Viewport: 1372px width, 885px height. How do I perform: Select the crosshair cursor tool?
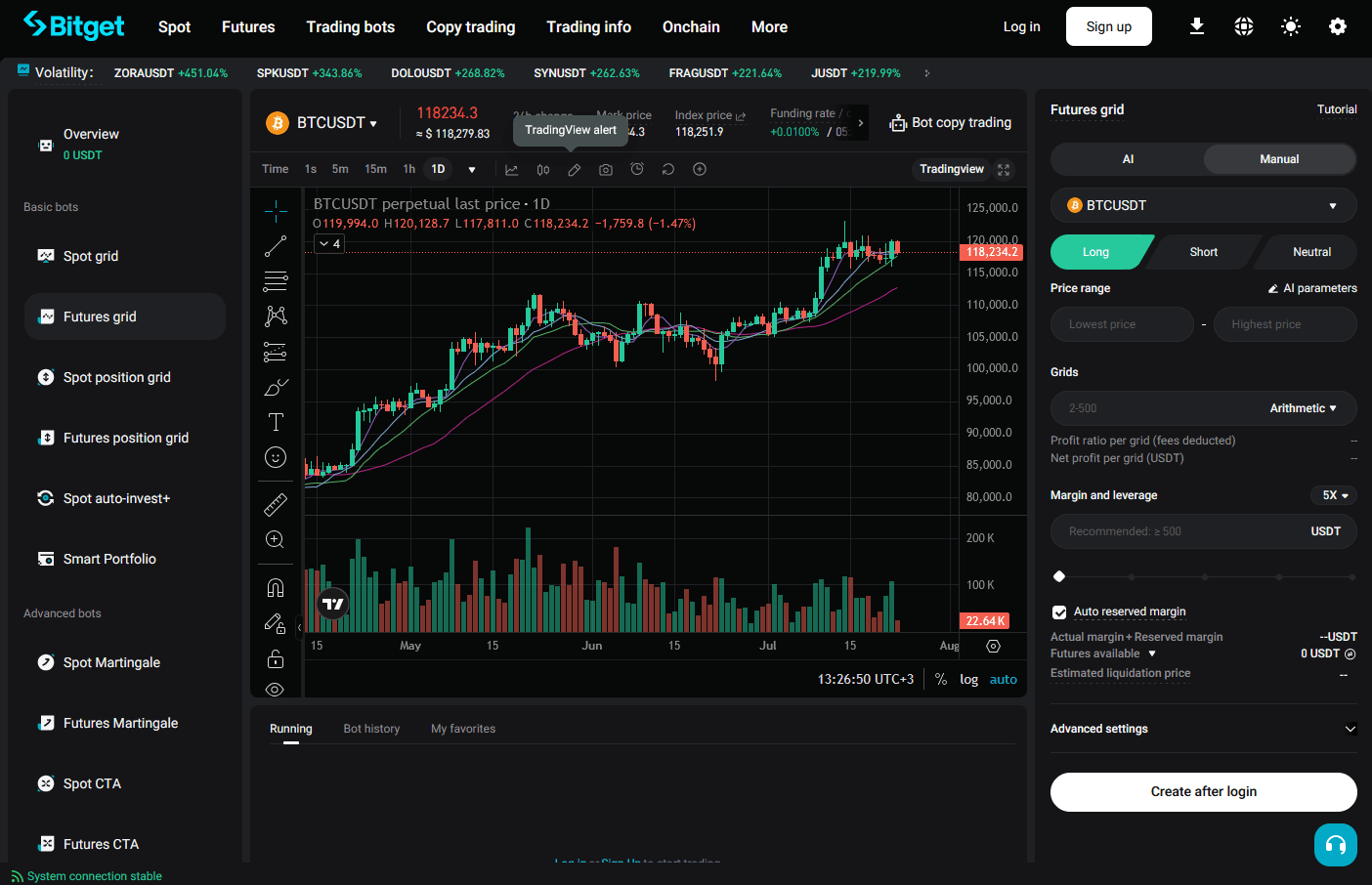tap(276, 210)
